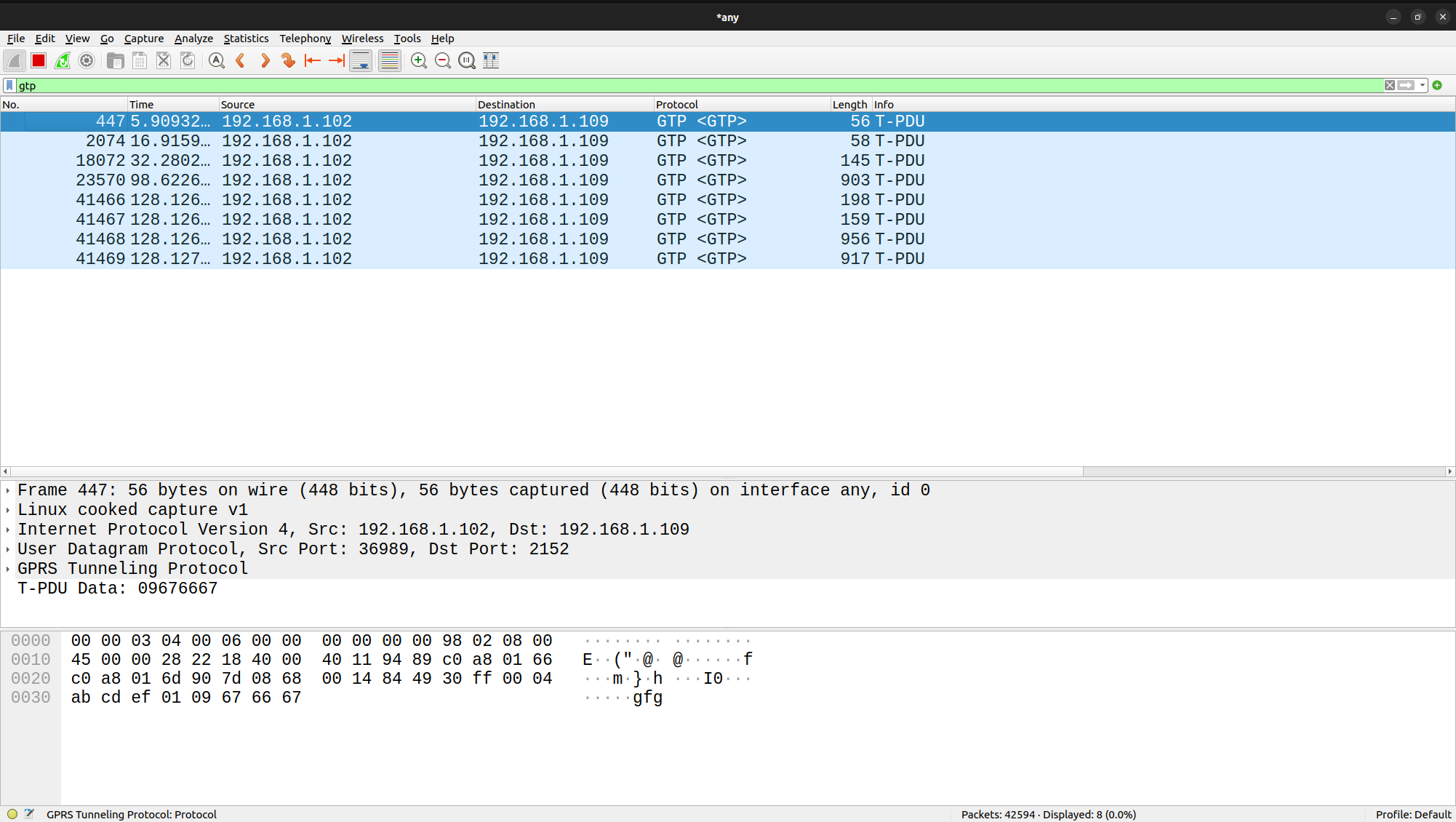Go forward in packet history
The height and width of the screenshot is (822, 1456).
[265, 61]
